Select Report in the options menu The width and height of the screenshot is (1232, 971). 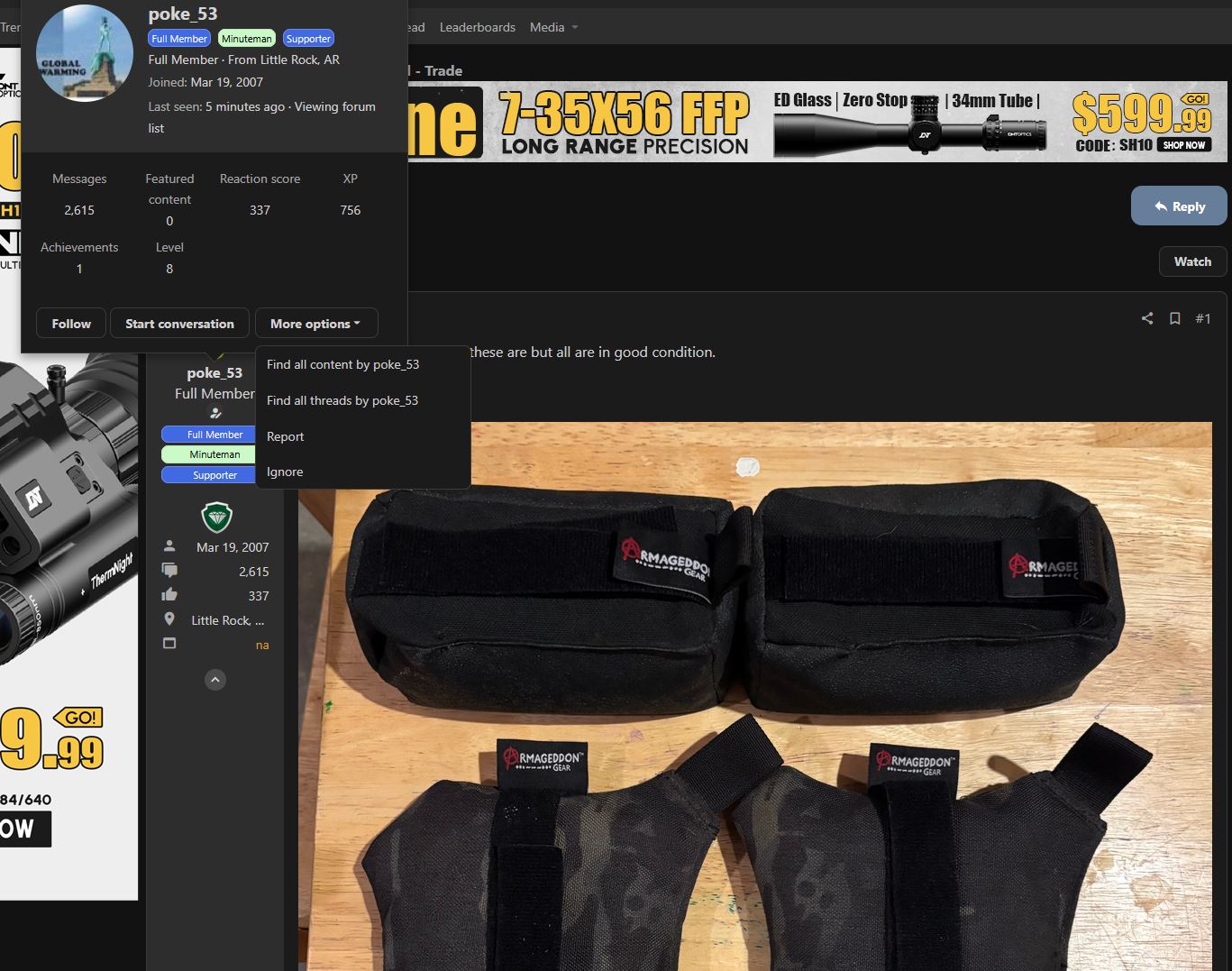pyautogui.click(x=285, y=436)
